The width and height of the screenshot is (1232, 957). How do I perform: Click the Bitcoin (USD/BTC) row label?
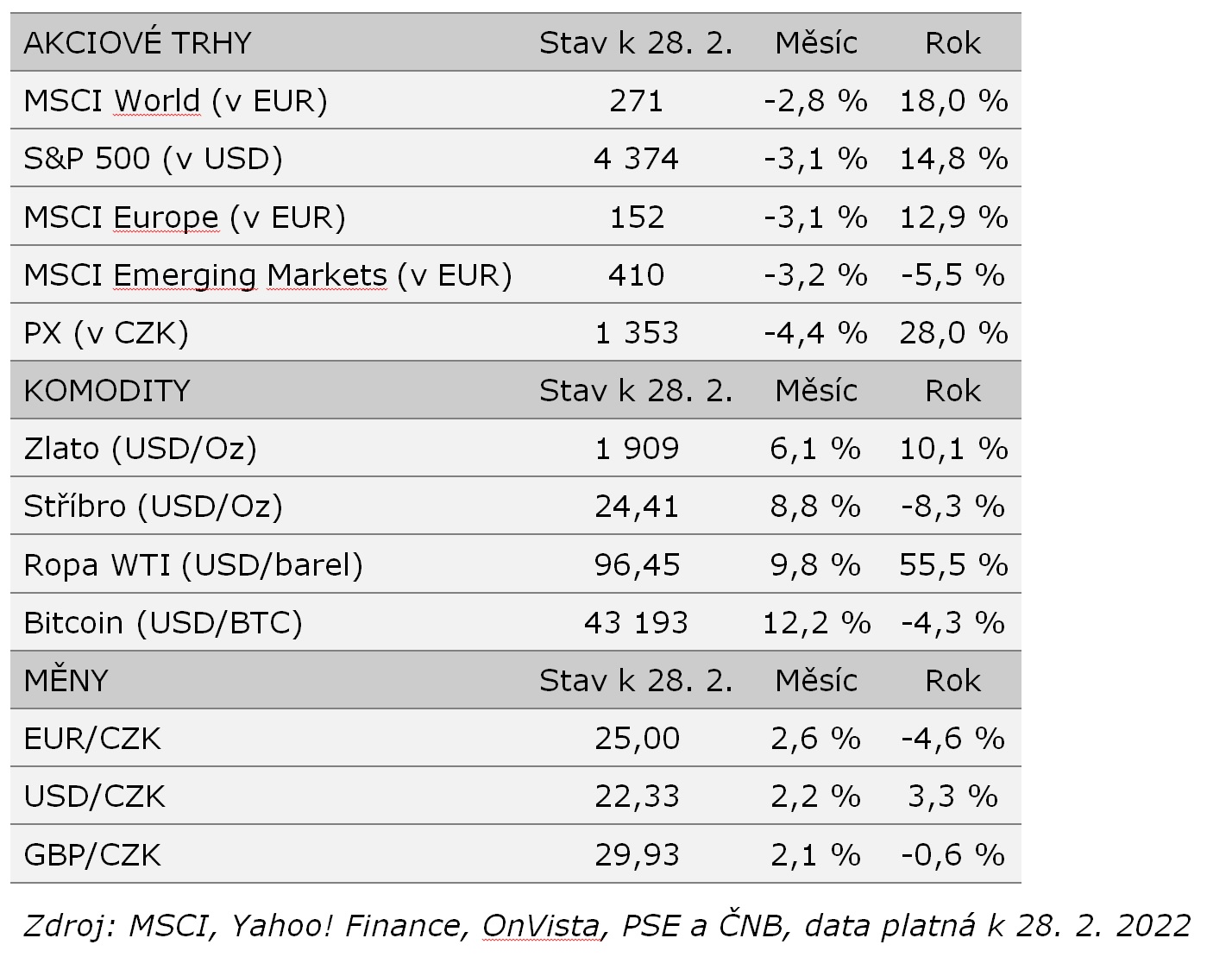point(163,623)
